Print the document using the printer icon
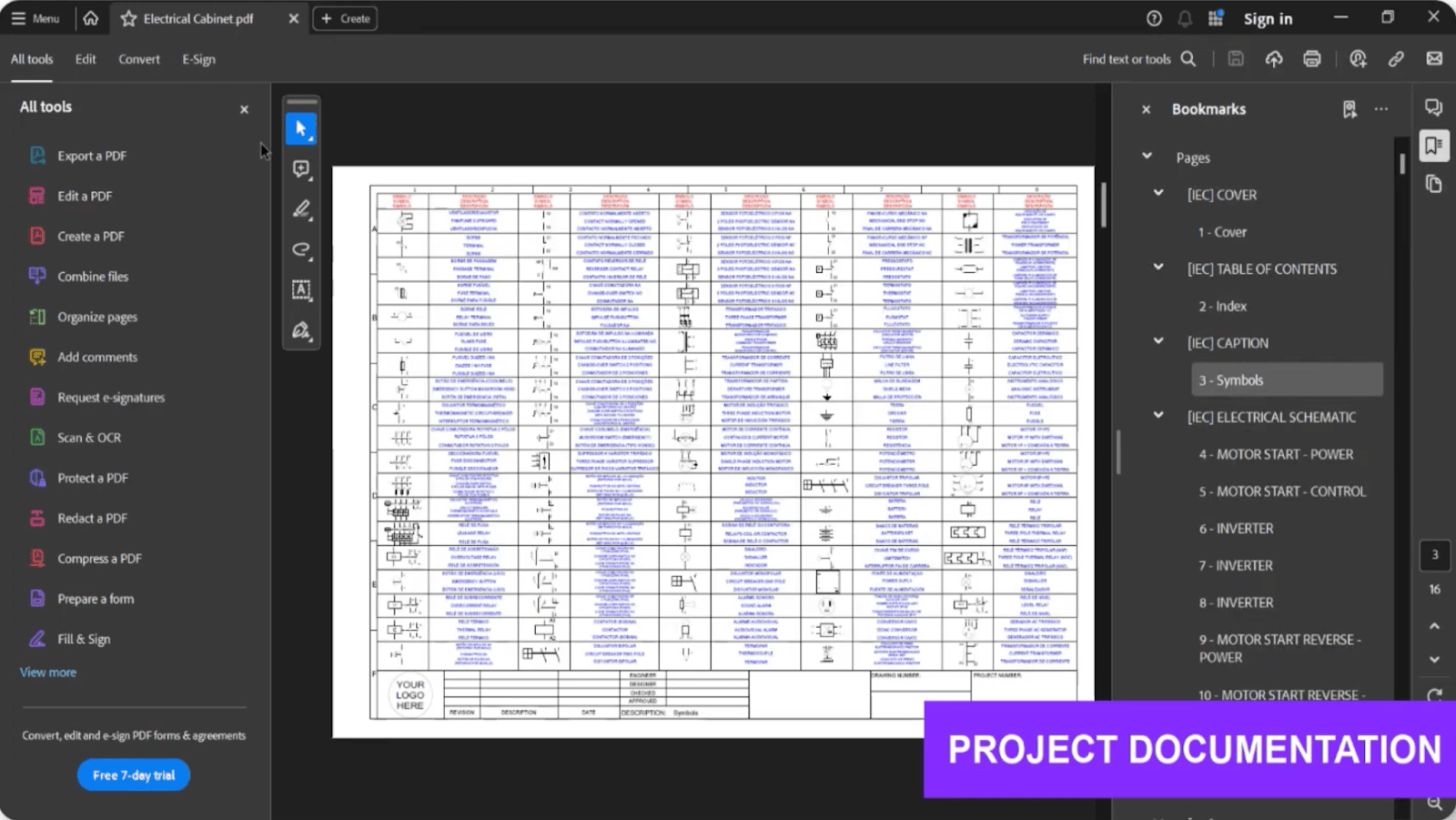The height and width of the screenshot is (820, 1456). tap(1311, 58)
